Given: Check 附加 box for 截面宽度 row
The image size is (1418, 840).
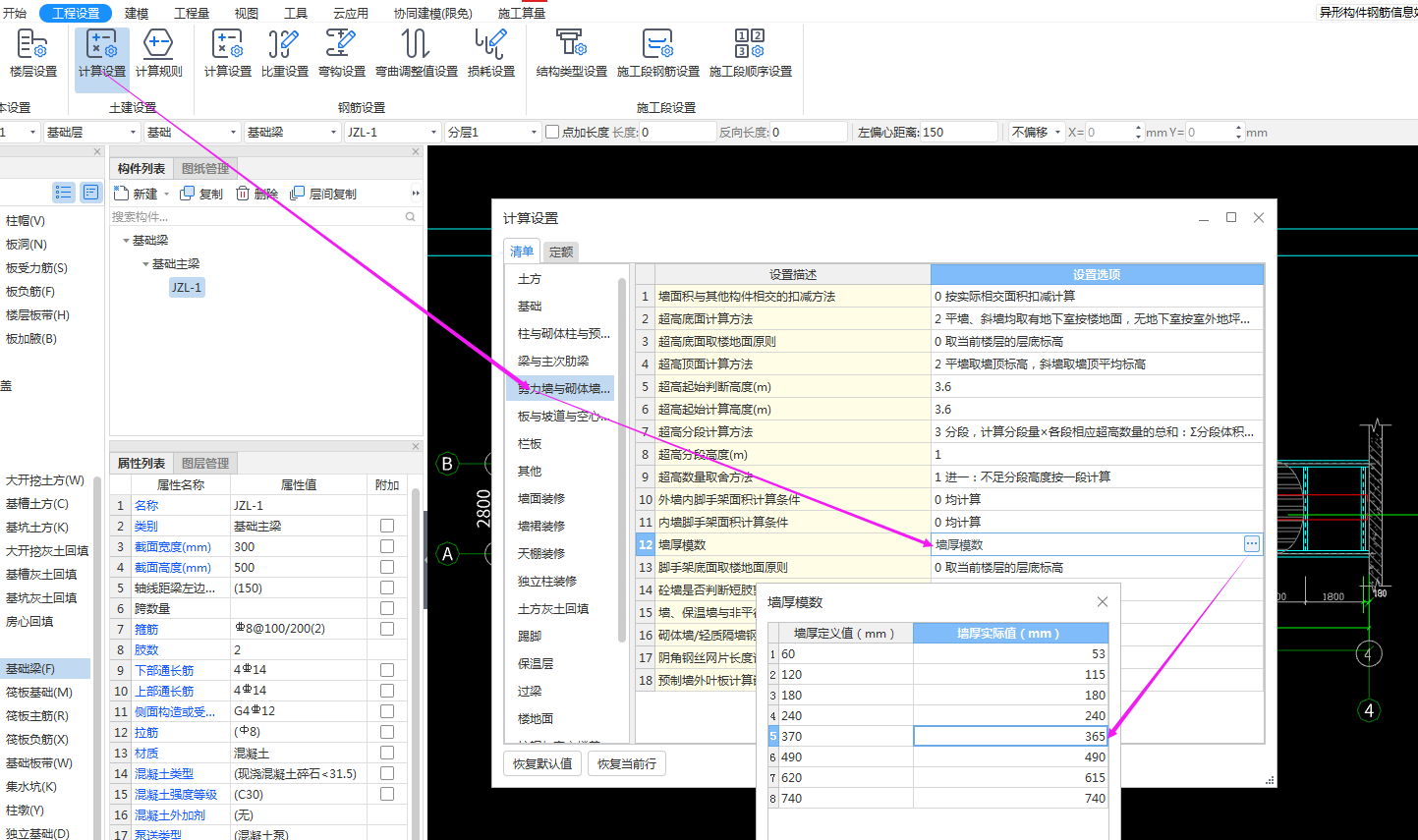Looking at the screenshot, I should (x=387, y=546).
